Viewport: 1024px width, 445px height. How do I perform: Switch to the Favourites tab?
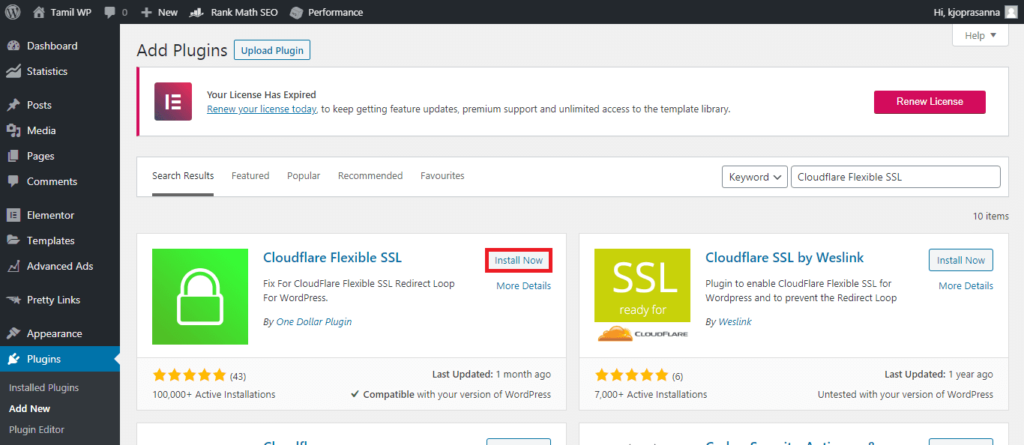442,176
